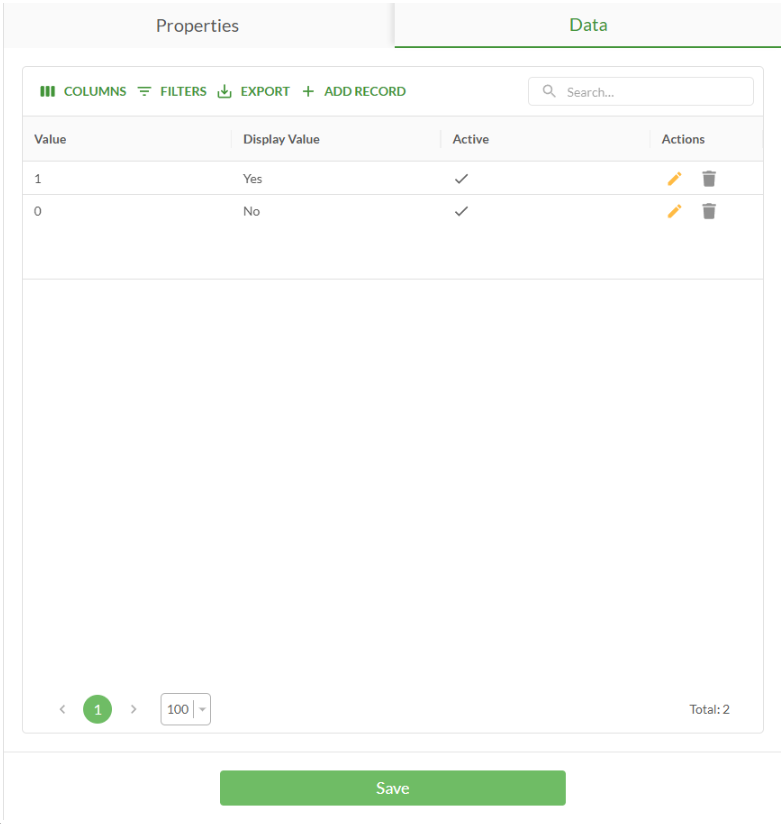The image size is (782, 824).
Task: Select page 1 in pagination
Action: tap(97, 709)
